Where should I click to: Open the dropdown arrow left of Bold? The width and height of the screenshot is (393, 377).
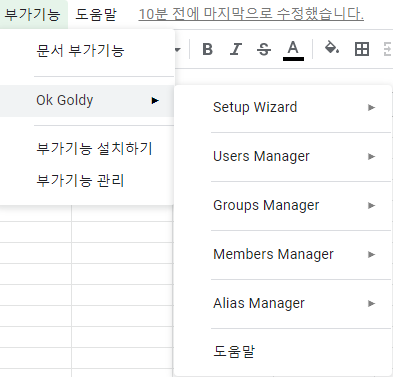178,50
